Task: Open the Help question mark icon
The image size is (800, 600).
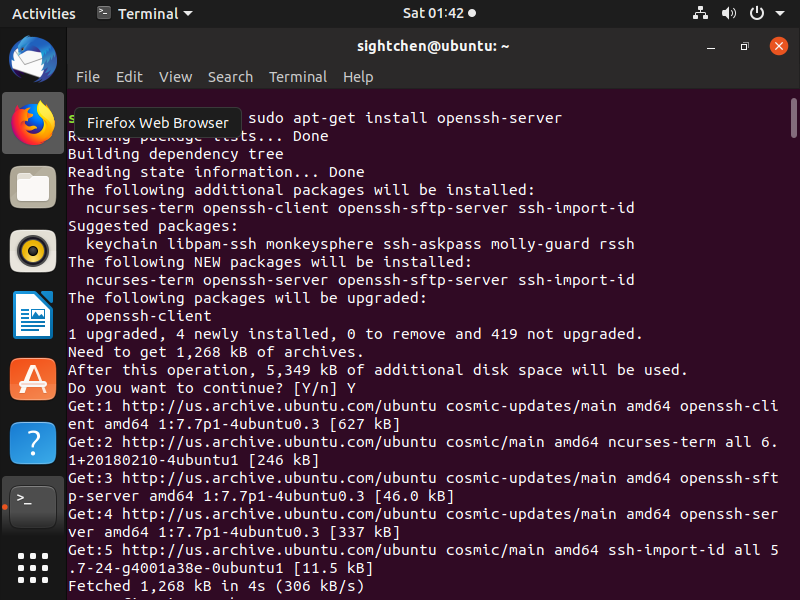Action: (33, 443)
